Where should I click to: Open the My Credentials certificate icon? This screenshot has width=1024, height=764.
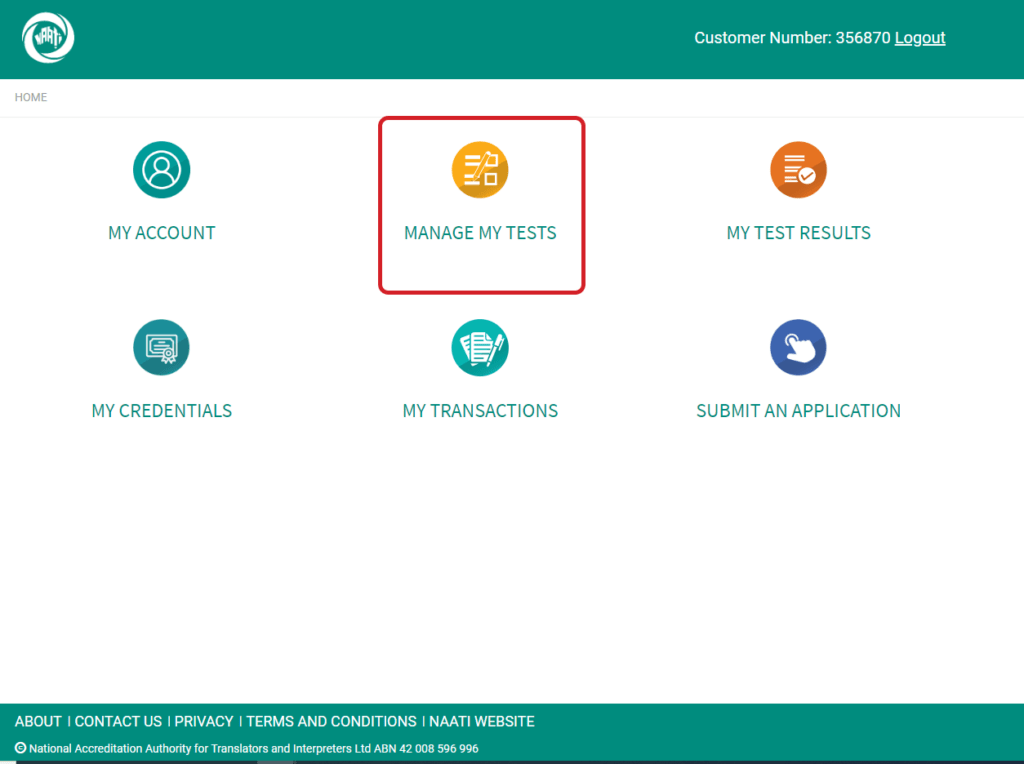pos(161,348)
